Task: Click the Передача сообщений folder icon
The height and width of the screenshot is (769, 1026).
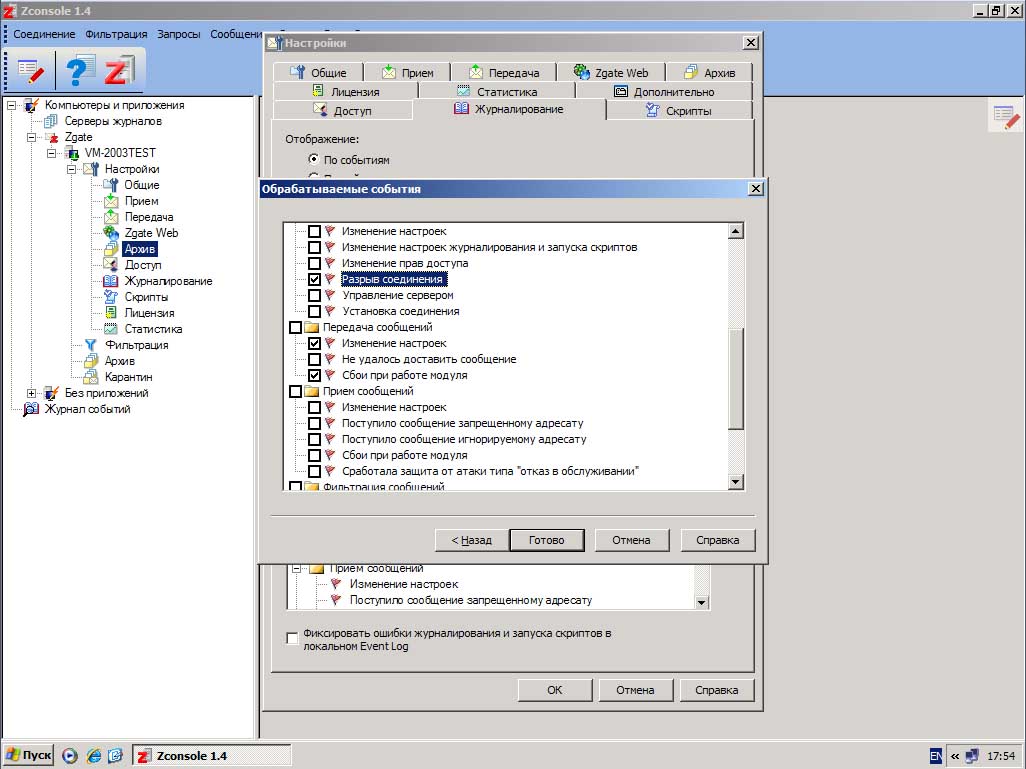Action: (311, 327)
